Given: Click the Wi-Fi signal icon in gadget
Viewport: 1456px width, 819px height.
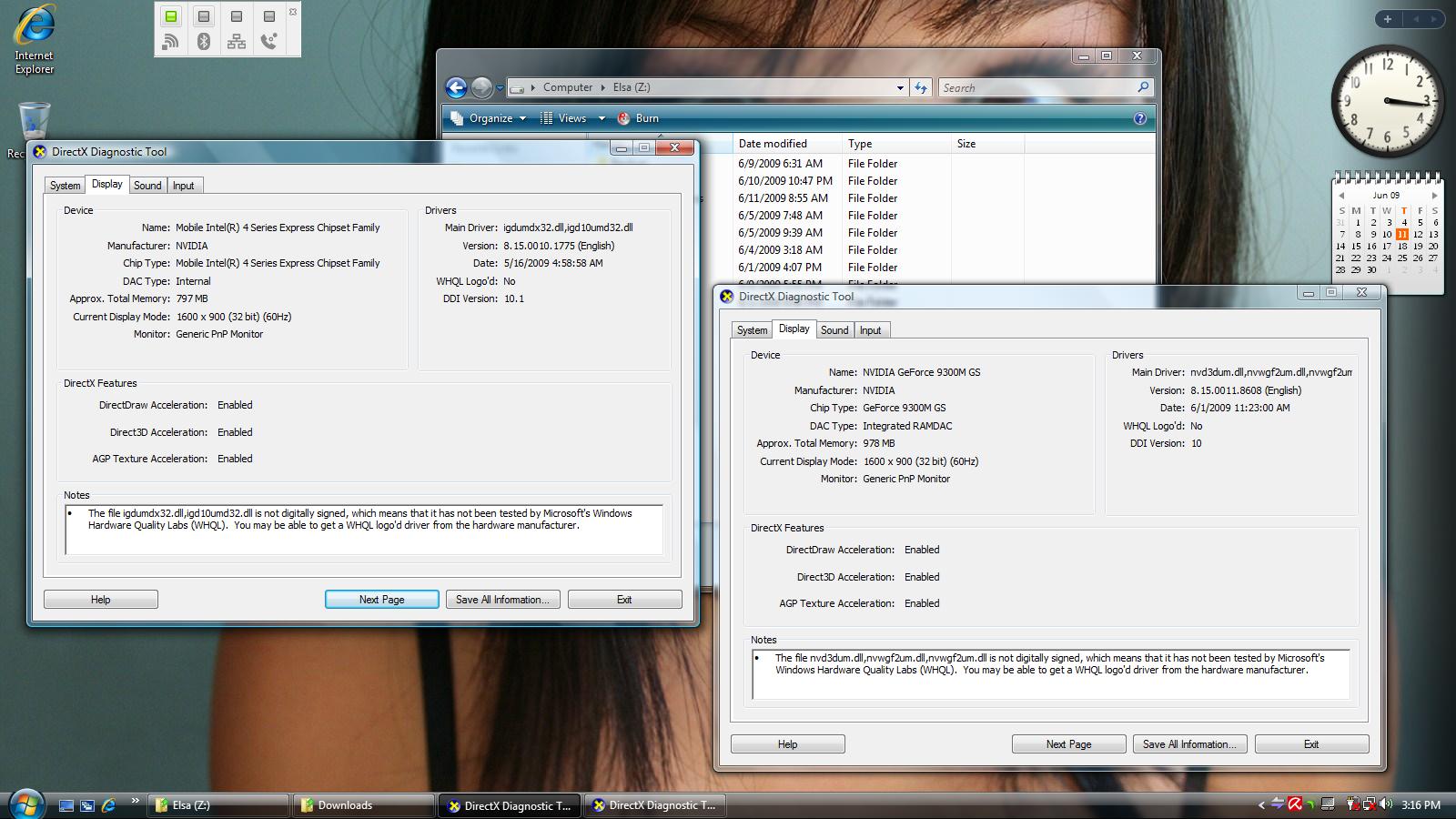Looking at the screenshot, I should 171,41.
